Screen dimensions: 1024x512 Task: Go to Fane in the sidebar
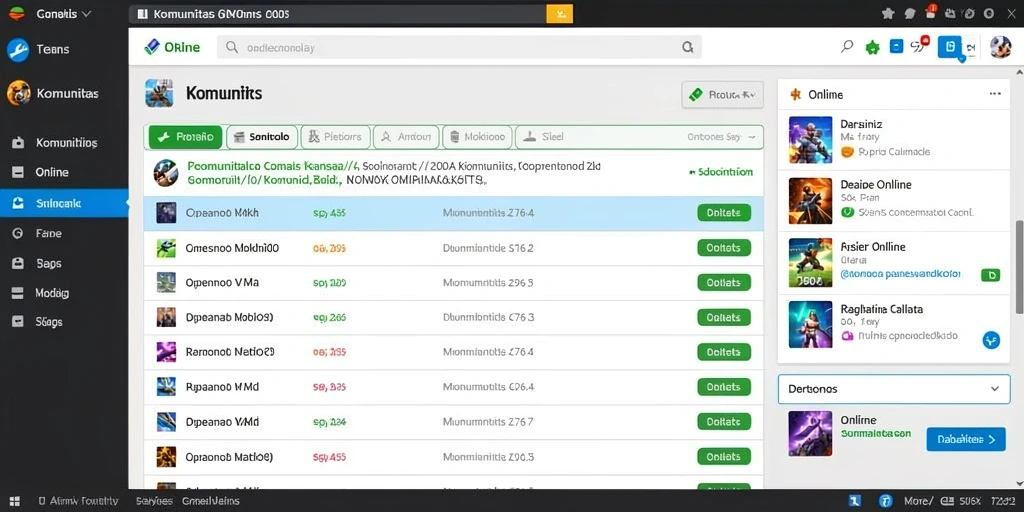click(37, 233)
